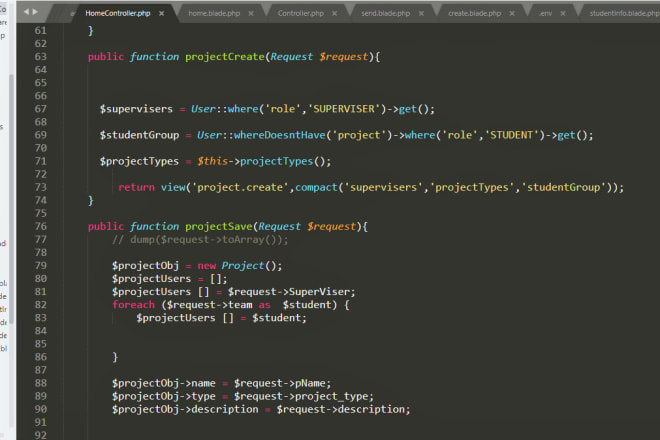
Task: Click the compact function call
Action: coord(317,187)
